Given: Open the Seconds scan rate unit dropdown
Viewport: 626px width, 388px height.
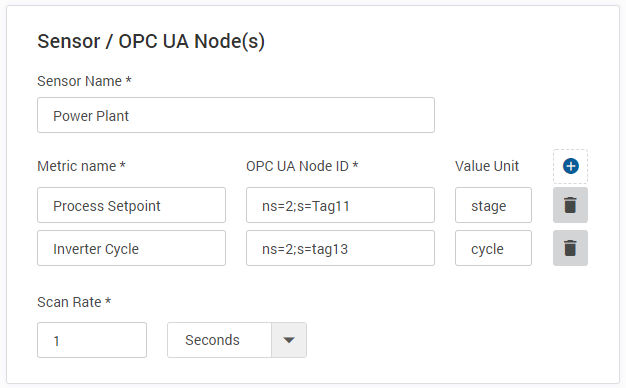Looking at the screenshot, I should click(x=237, y=340).
